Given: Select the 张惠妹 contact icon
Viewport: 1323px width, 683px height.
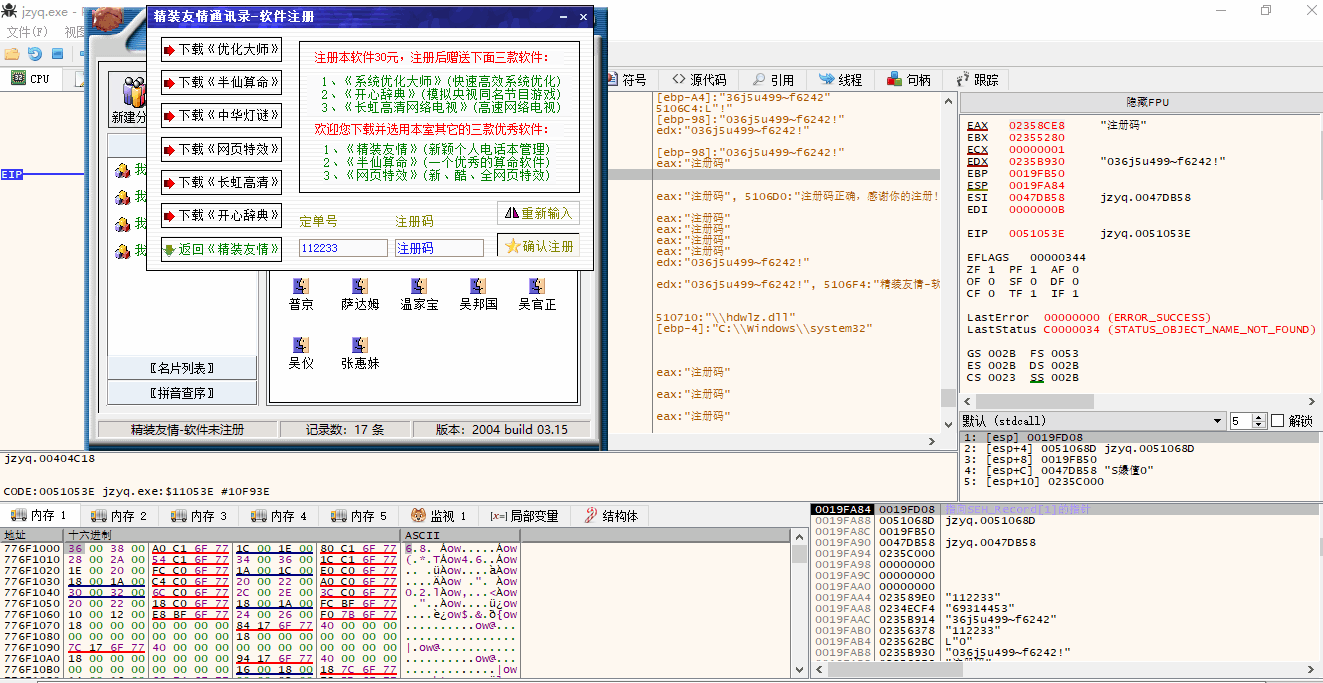Looking at the screenshot, I should 360,353.
